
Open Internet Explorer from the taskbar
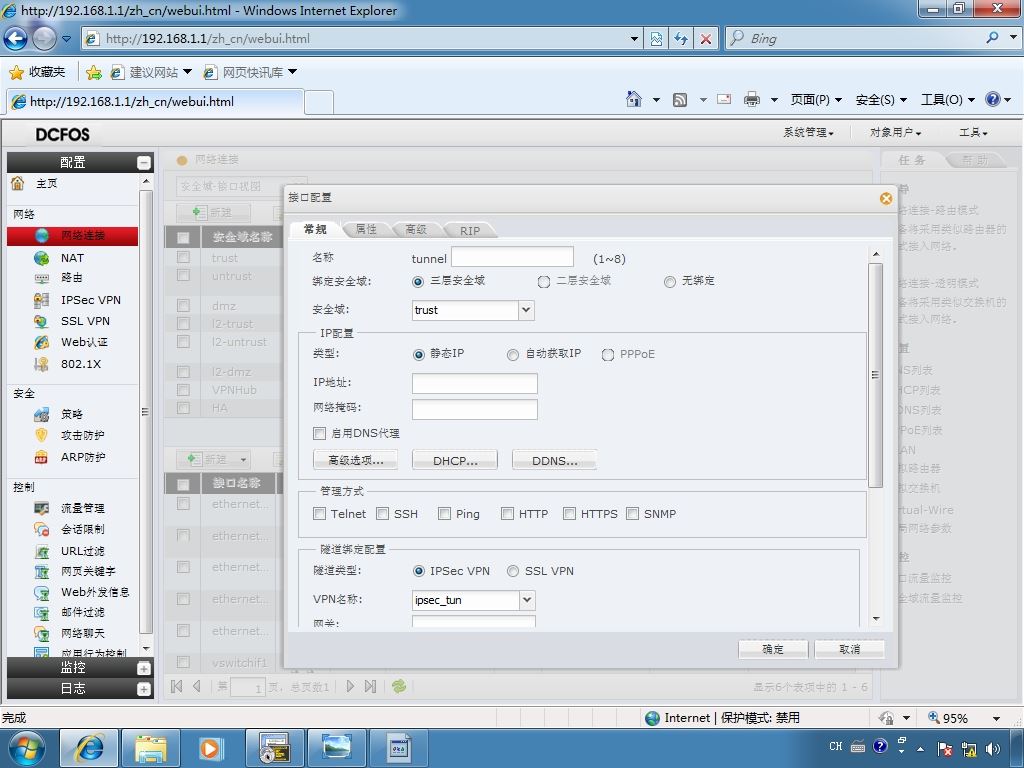pyautogui.click(x=89, y=748)
